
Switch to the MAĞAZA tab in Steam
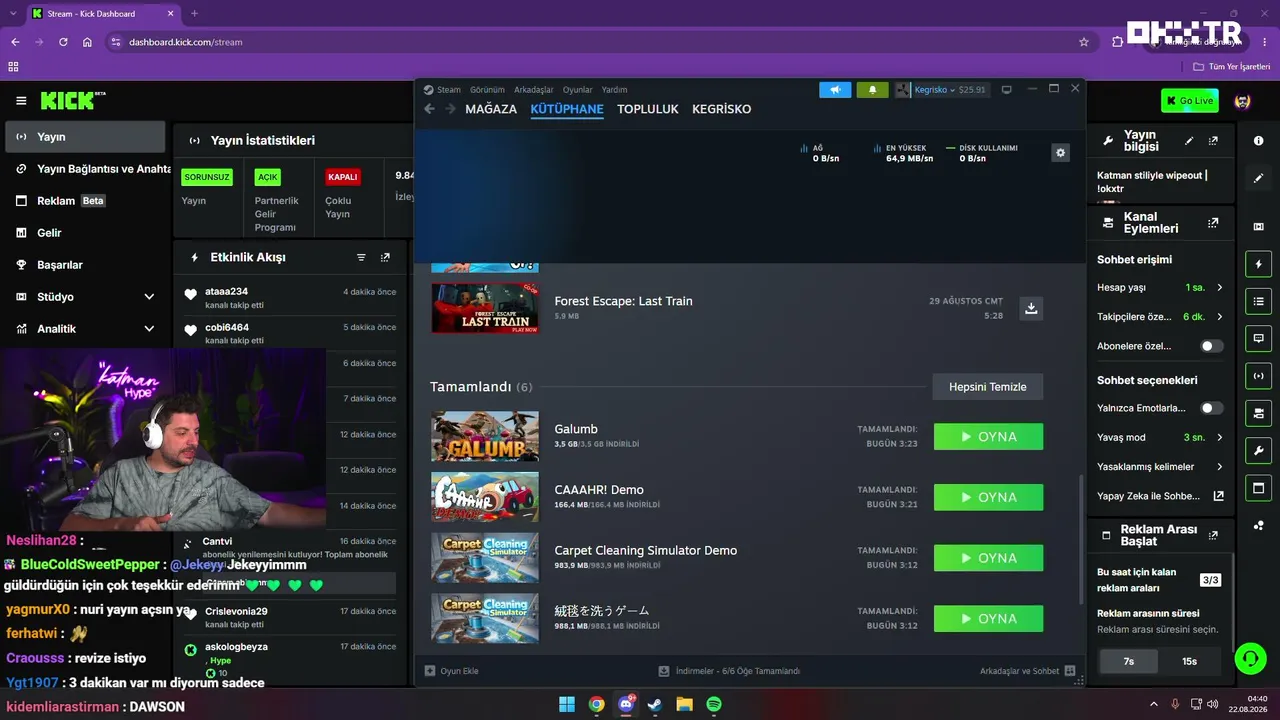pyautogui.click(x=491, y=109)
